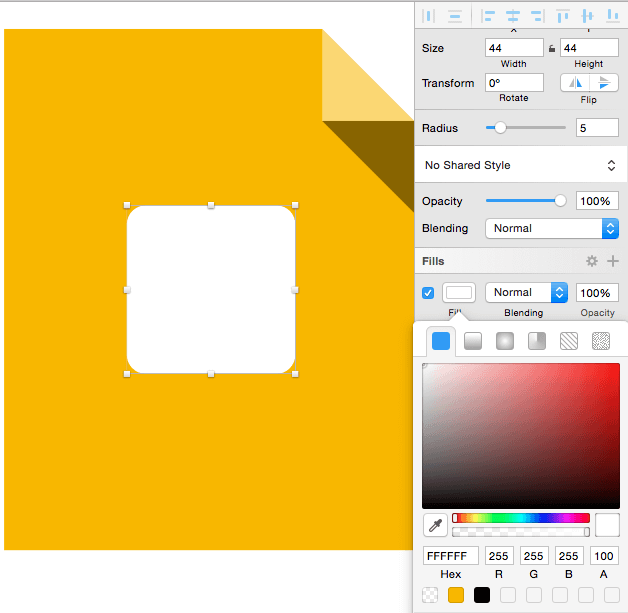Align selected layers to top edge
This screenshot has width=628, height=613.
pyautogui.click(x=563, y=16)
